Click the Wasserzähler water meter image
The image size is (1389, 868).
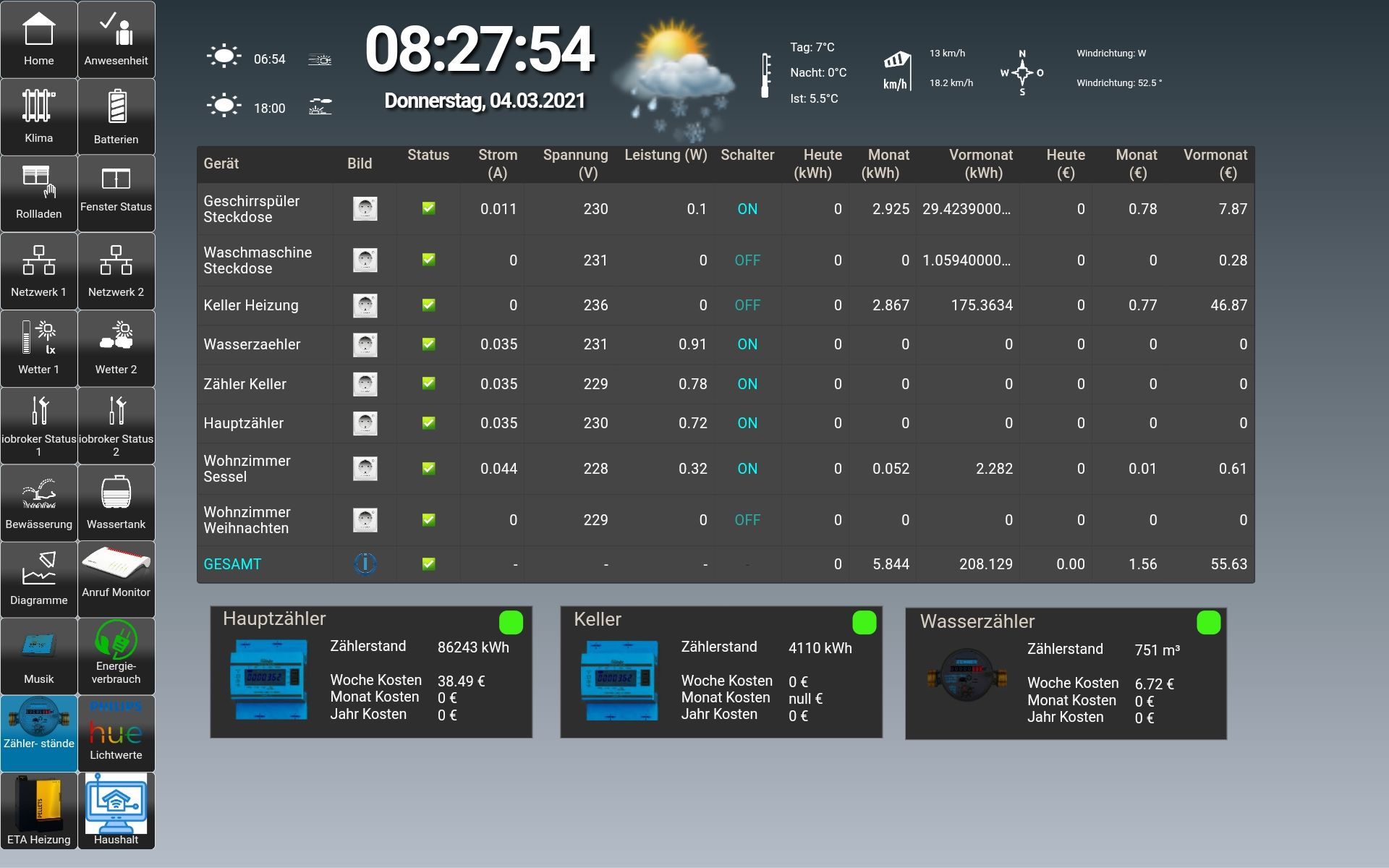tap(967, 676)
